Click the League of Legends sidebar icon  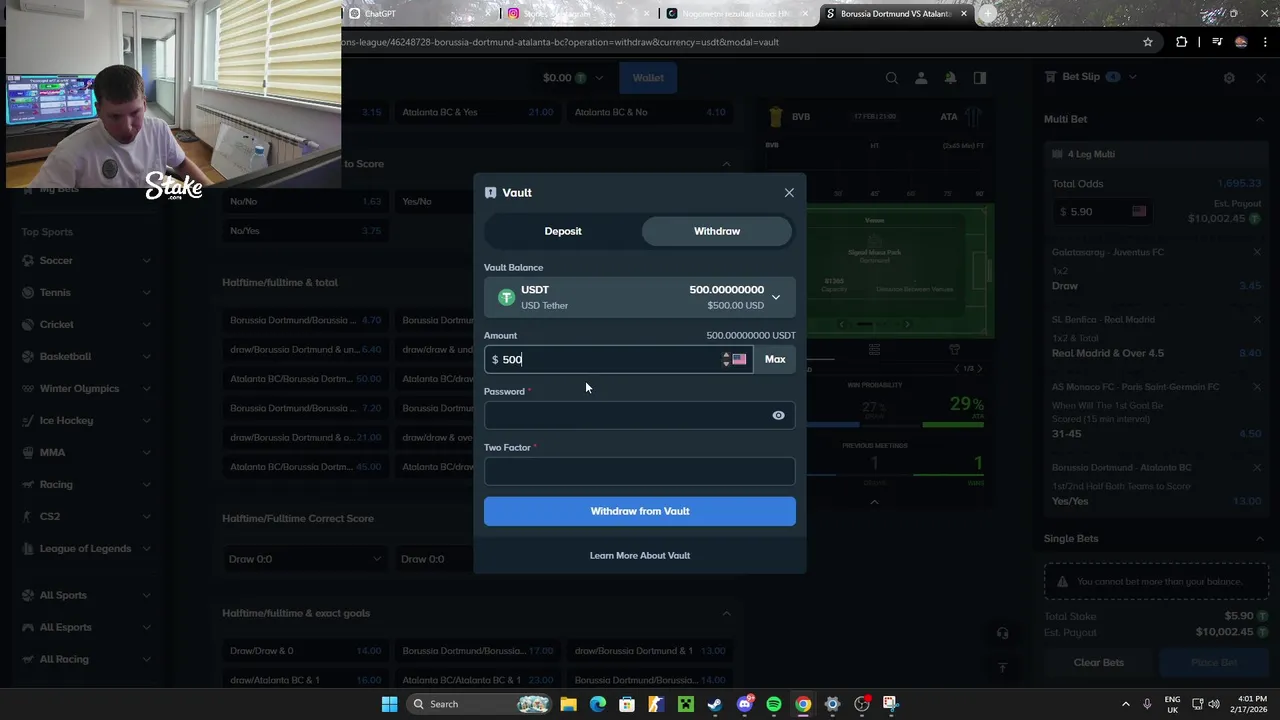pyautogui.click(x=28, y=549)
